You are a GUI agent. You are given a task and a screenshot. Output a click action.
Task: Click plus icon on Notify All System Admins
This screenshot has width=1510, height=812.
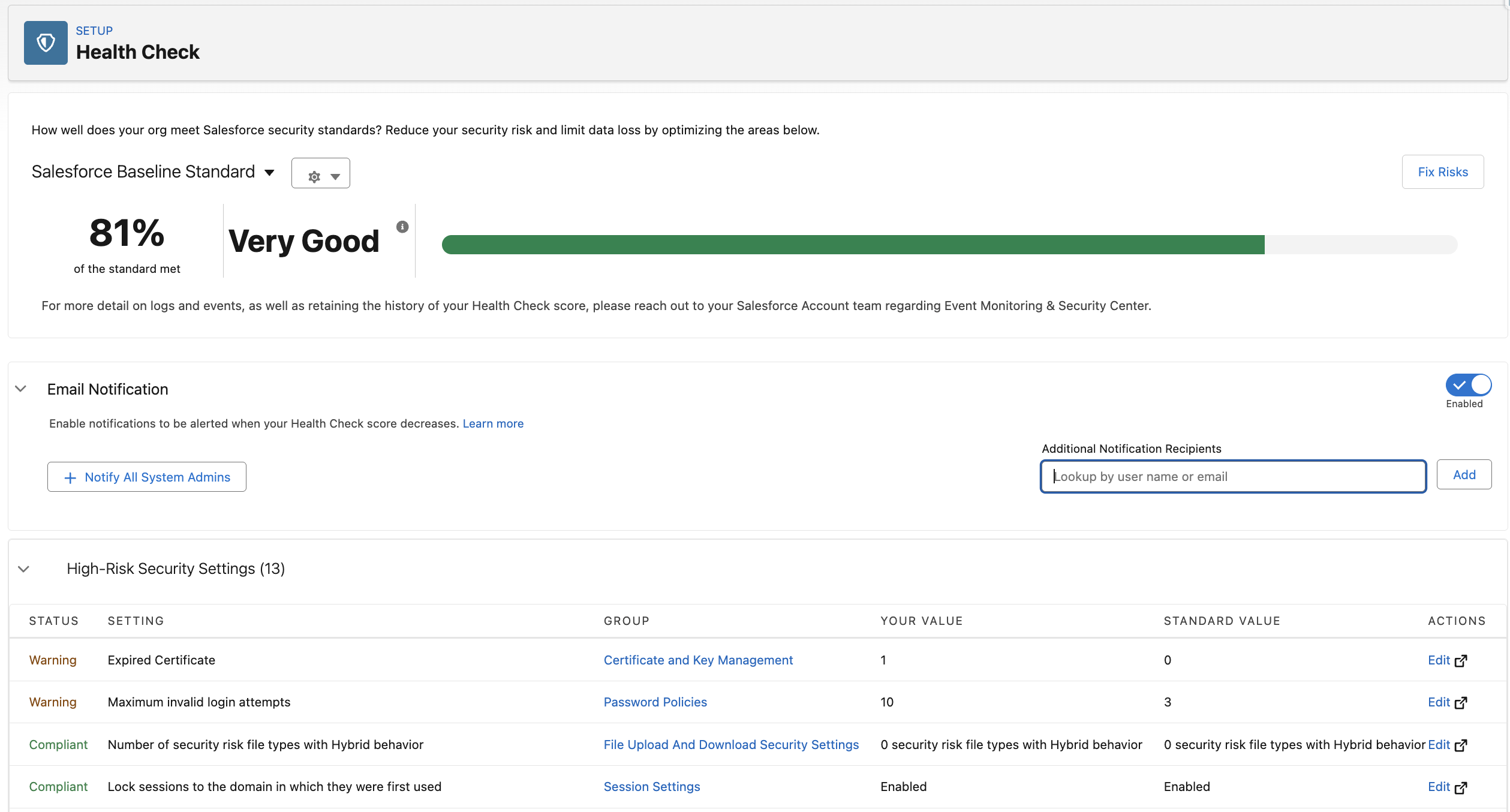(70, 478)
